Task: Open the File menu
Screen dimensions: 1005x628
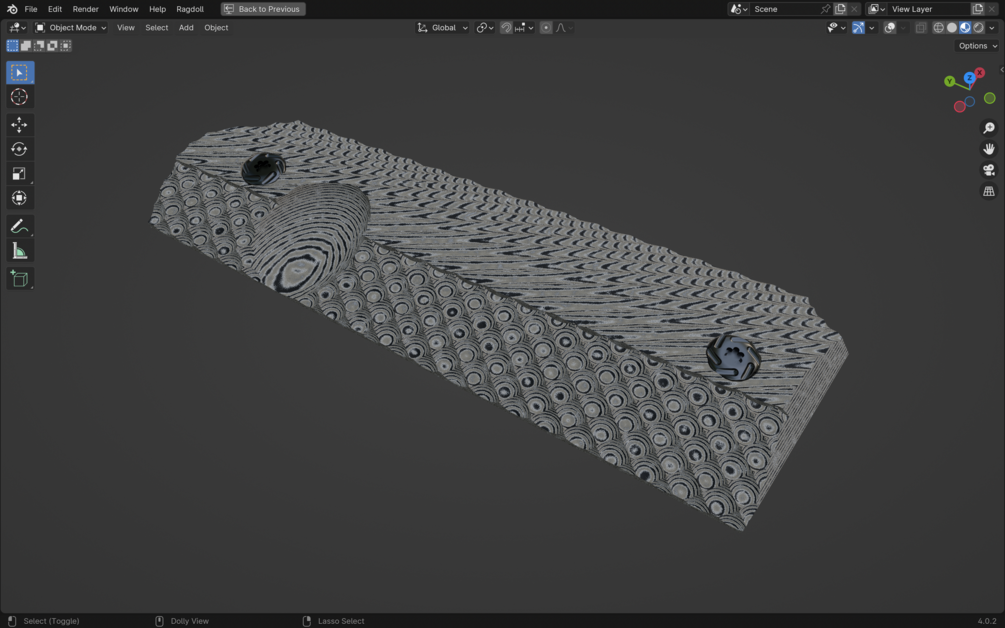Action: pos(31,9)
